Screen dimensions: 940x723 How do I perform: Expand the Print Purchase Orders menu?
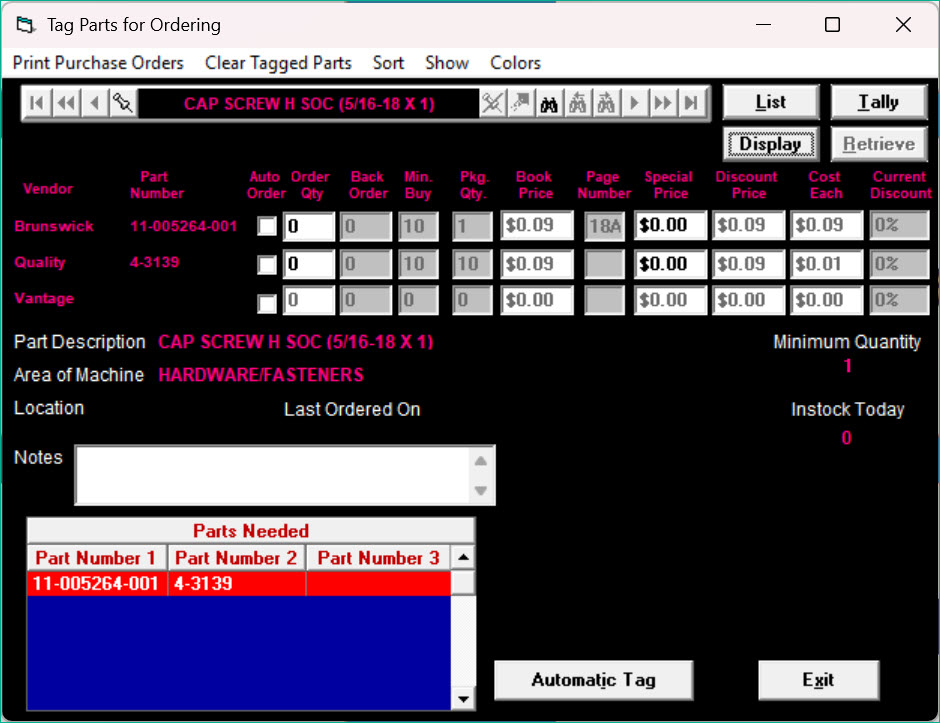98,63
